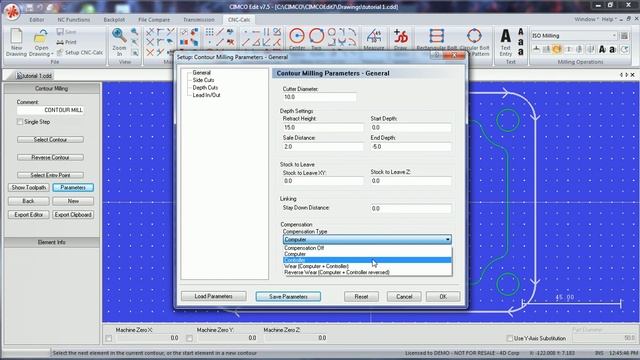Toggle the Single Step checkbox
640x360 pixels.
pos(20,122)
